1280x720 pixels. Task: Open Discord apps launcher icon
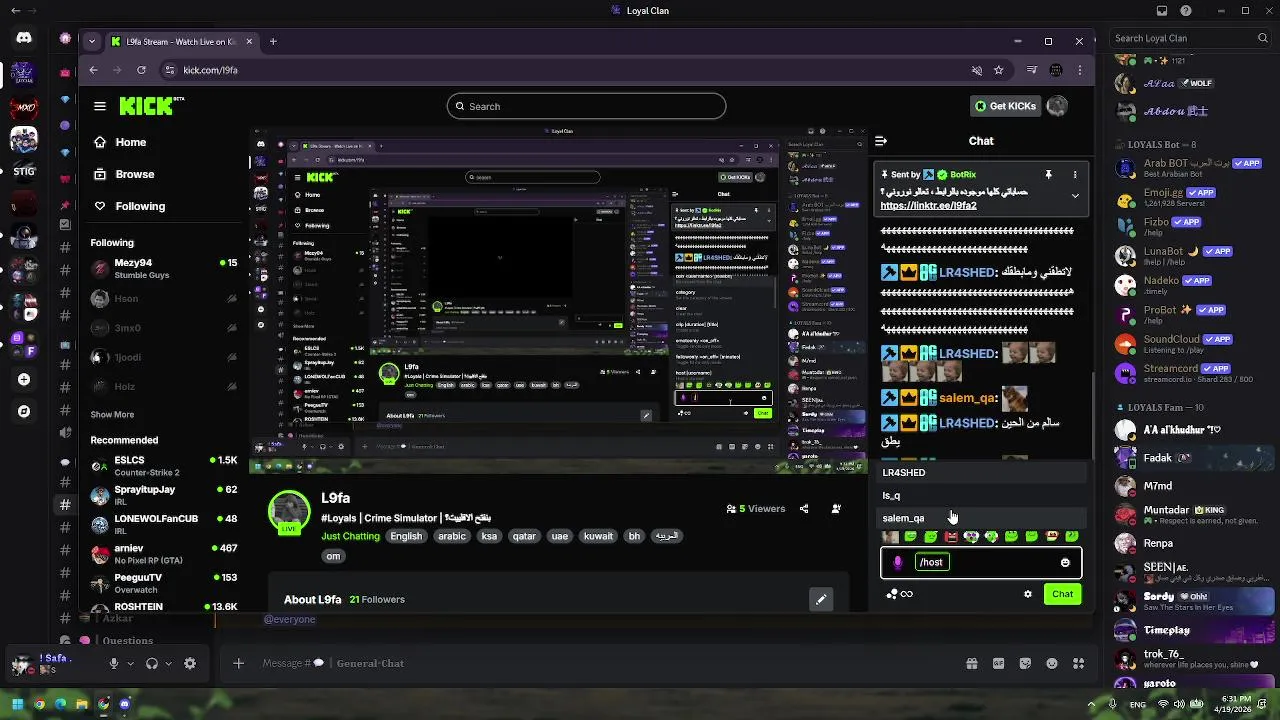[x=1078, y=663]
